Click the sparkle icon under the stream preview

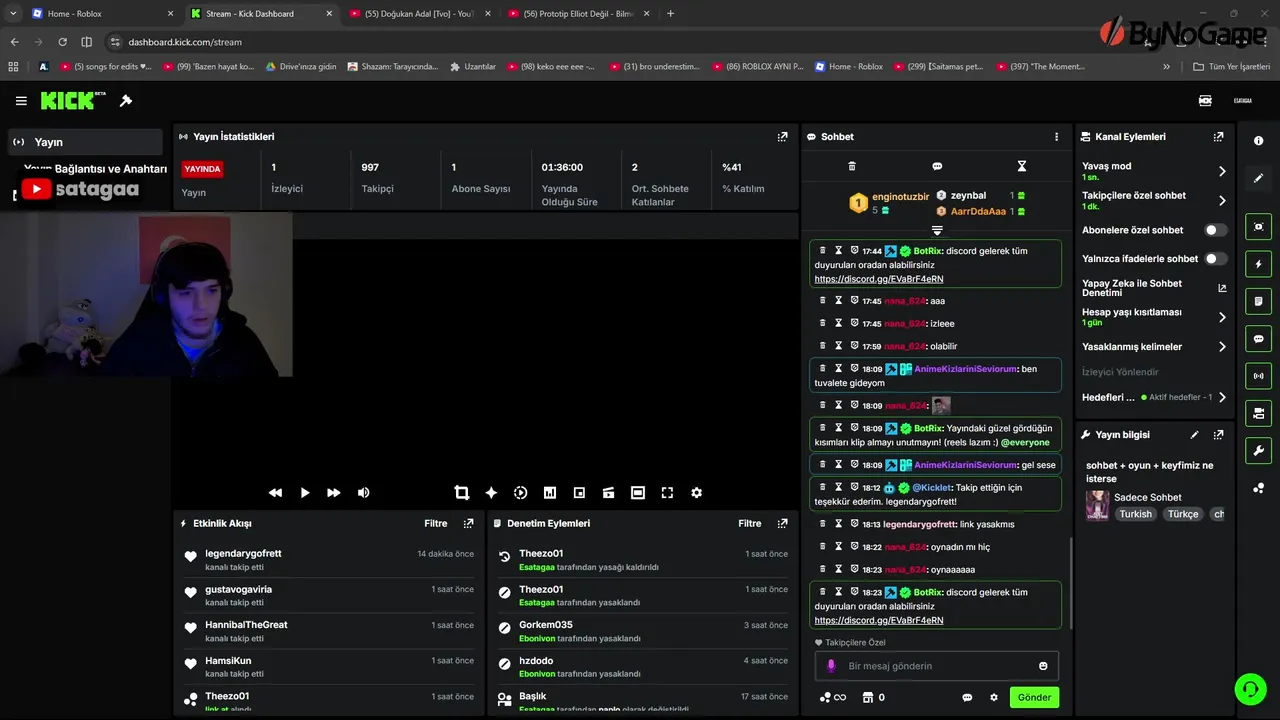[x=491, y=493]
